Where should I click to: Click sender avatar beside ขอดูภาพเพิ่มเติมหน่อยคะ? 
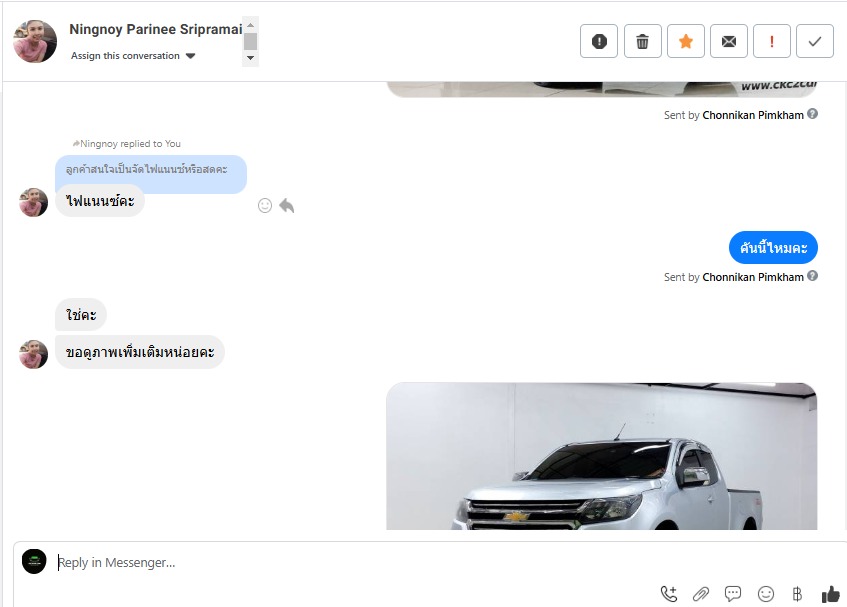click(33, 354)
